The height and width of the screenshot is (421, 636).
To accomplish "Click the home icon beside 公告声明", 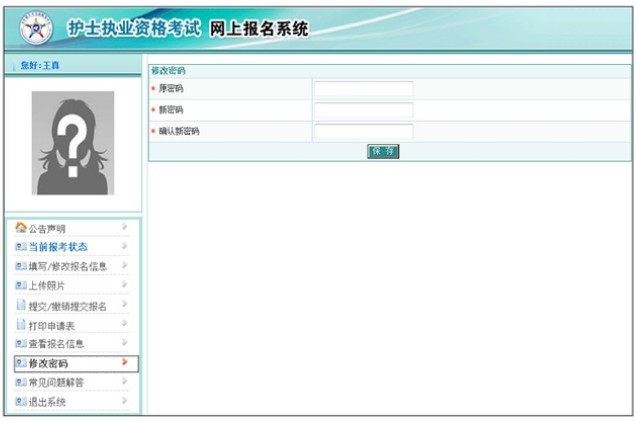I will click(21, 228).
